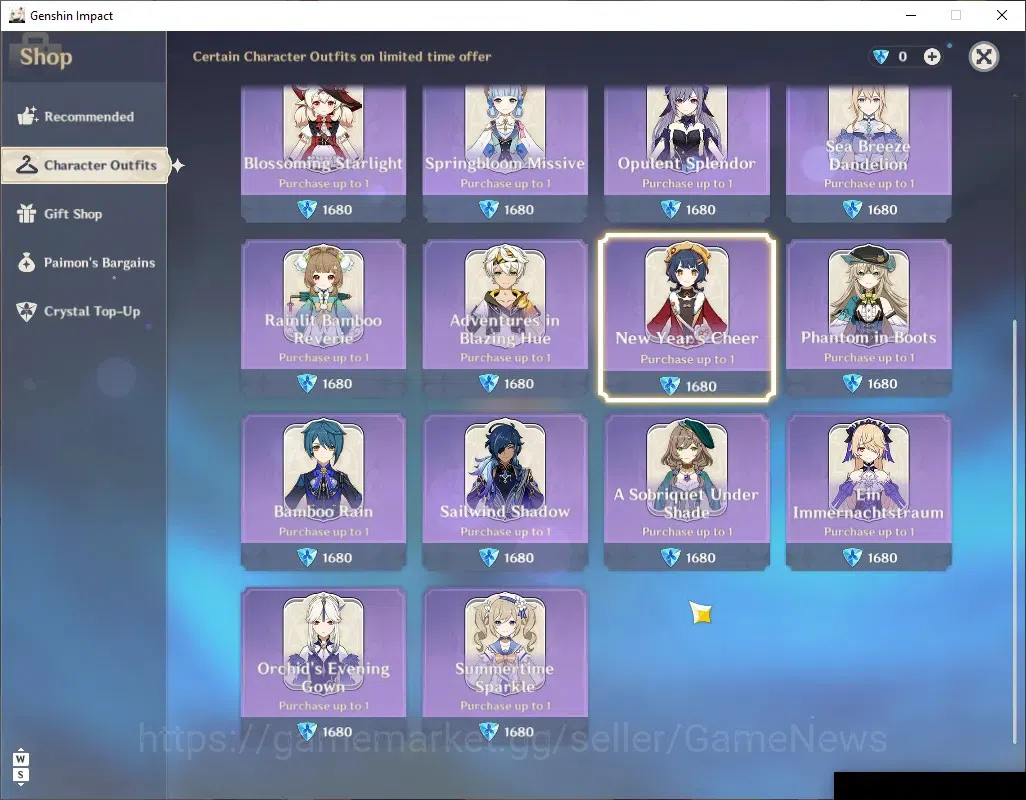This screenshot has width=1026, height=800.
Task: Select the Character Outfits tab
Action: (x=85, y=165)
